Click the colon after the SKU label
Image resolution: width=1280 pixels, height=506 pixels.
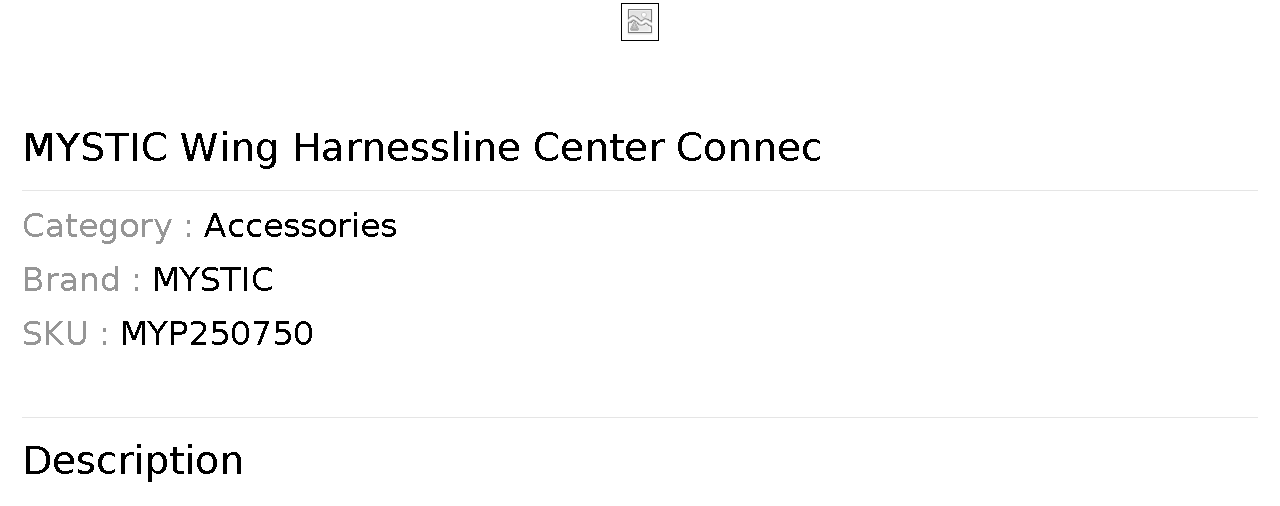104,336
